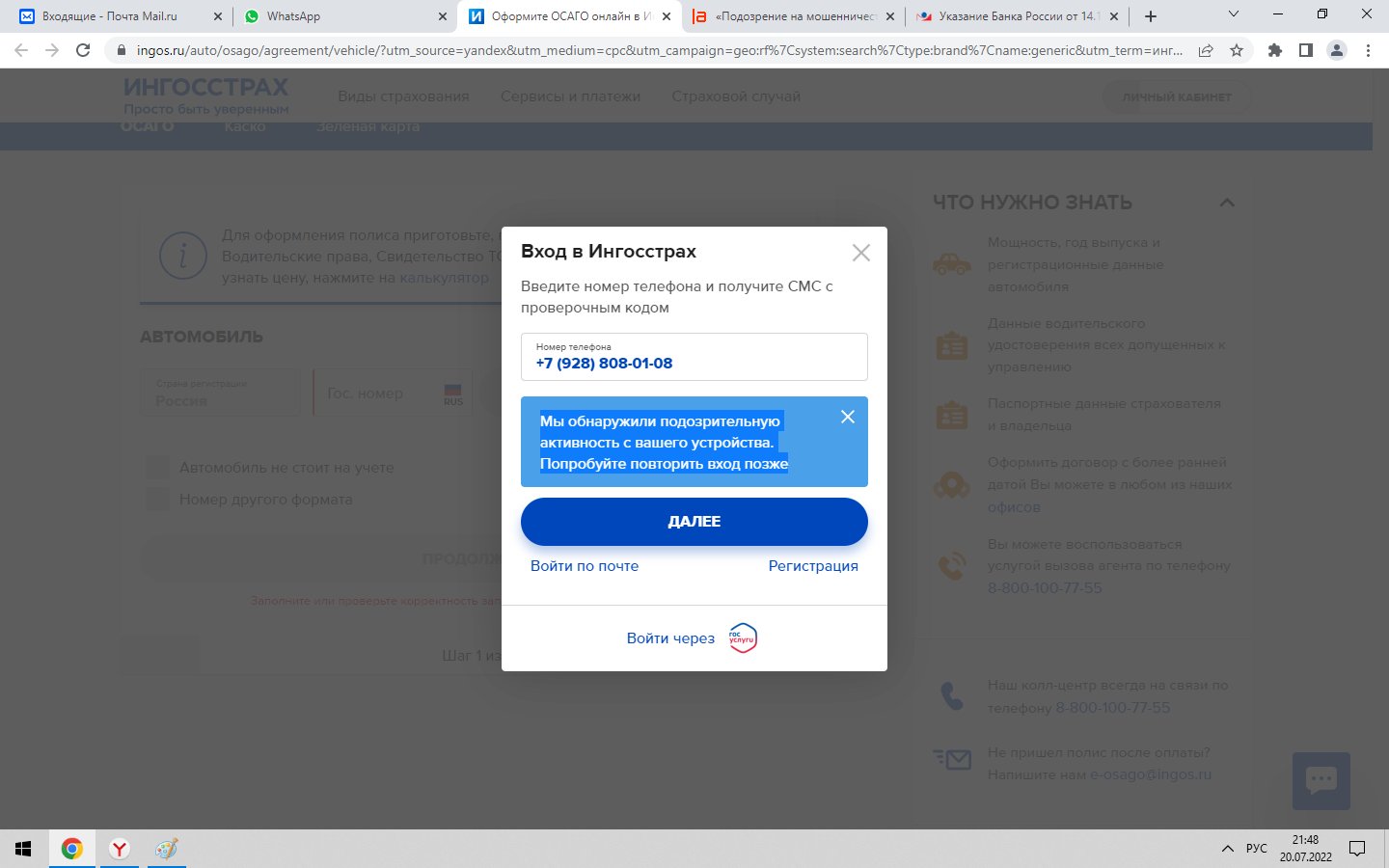This screenshot has width=1389, height=868.
Task: Open the chat widget icon
Action: tap(1321, 781)
